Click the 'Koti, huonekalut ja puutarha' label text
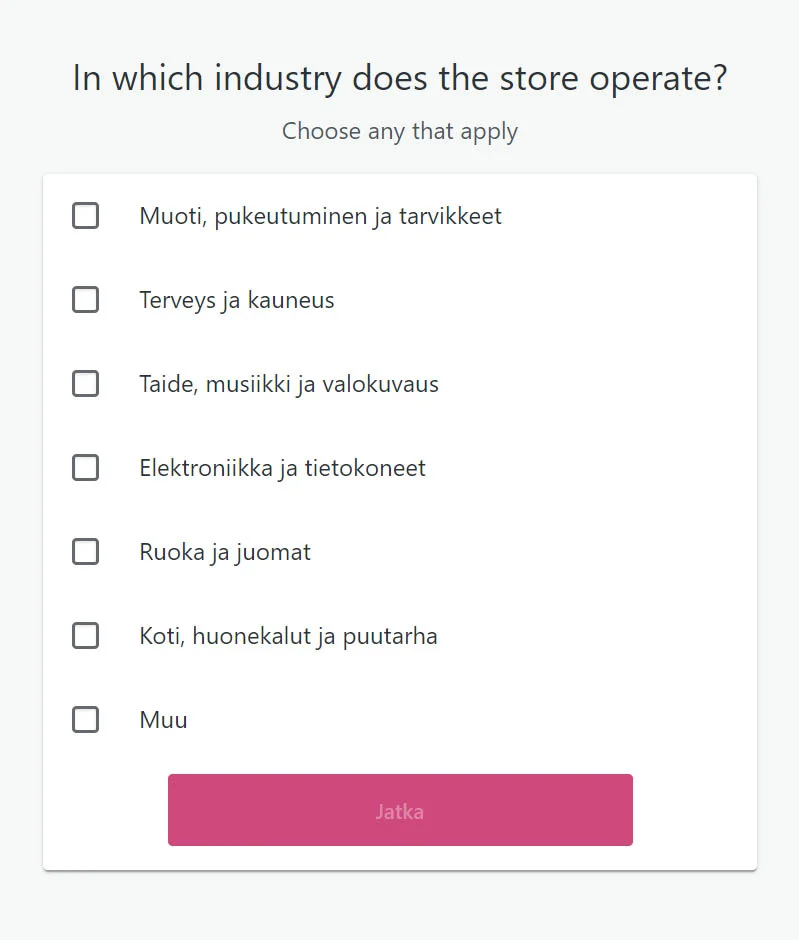The width and height of the screenshot is (799, 940). (288, 636)
